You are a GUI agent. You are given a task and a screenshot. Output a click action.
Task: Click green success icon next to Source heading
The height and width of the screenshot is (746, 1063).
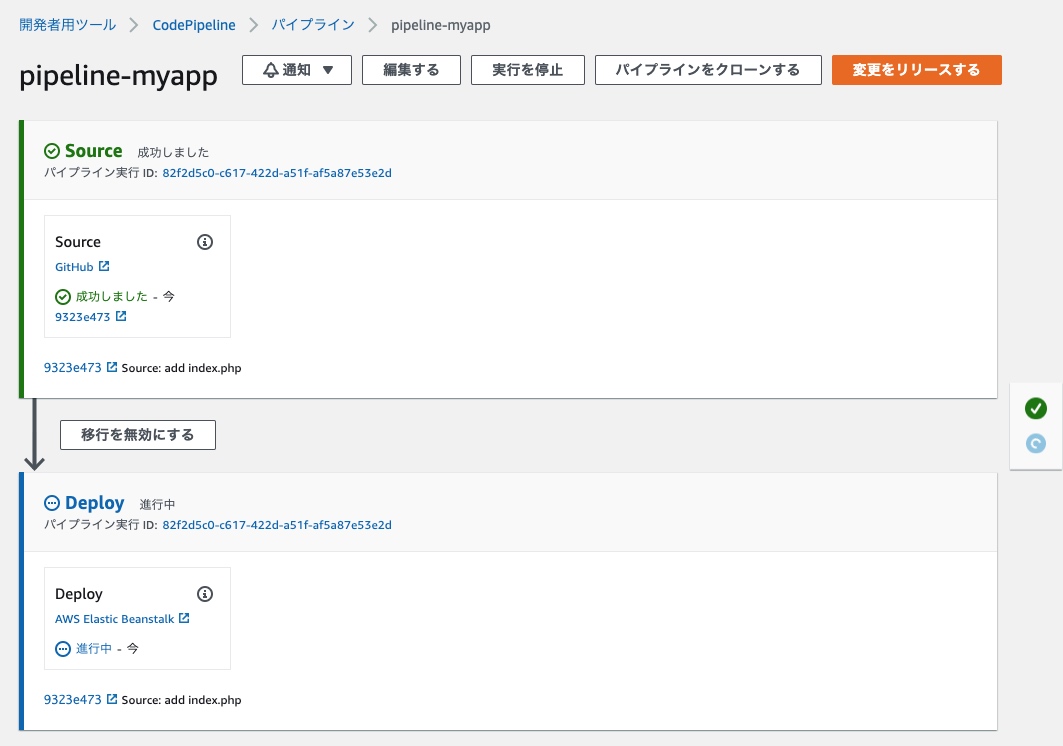[x=52, y=151]
